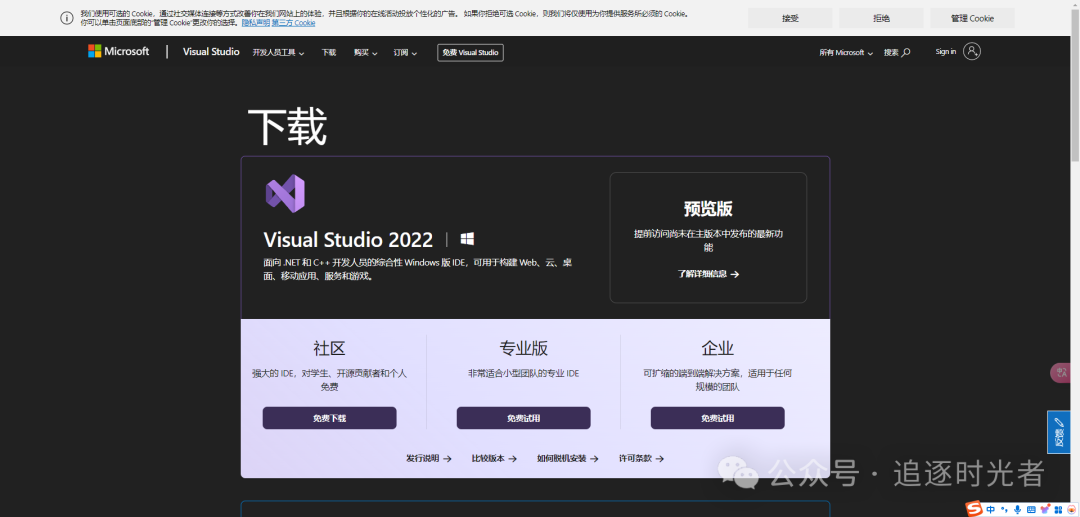Screen dimensions: 1080x517
Task: Open the 发行说明 link
Action: click(428, 458)
